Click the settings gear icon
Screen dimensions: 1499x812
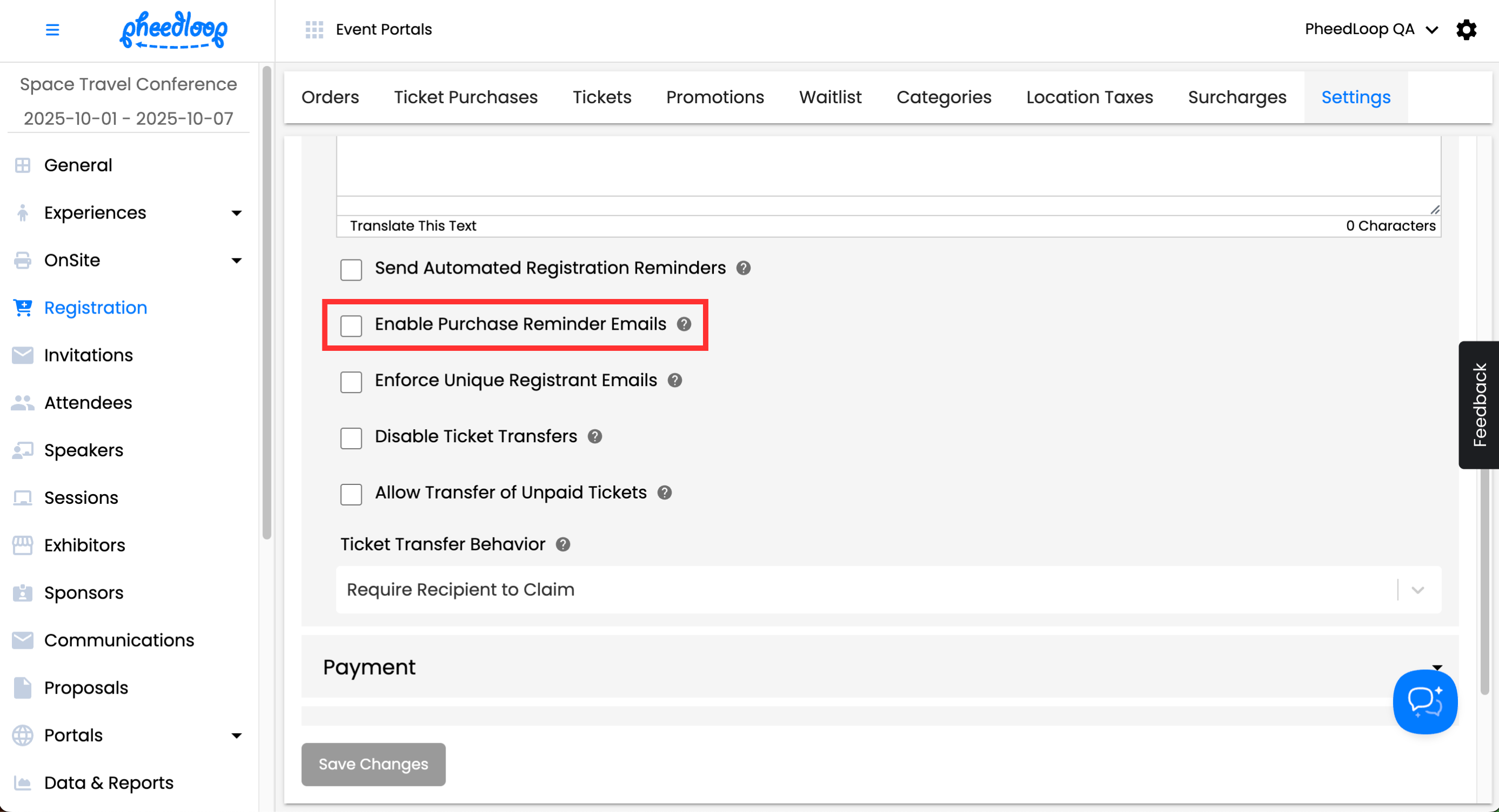pos(1466,30)
